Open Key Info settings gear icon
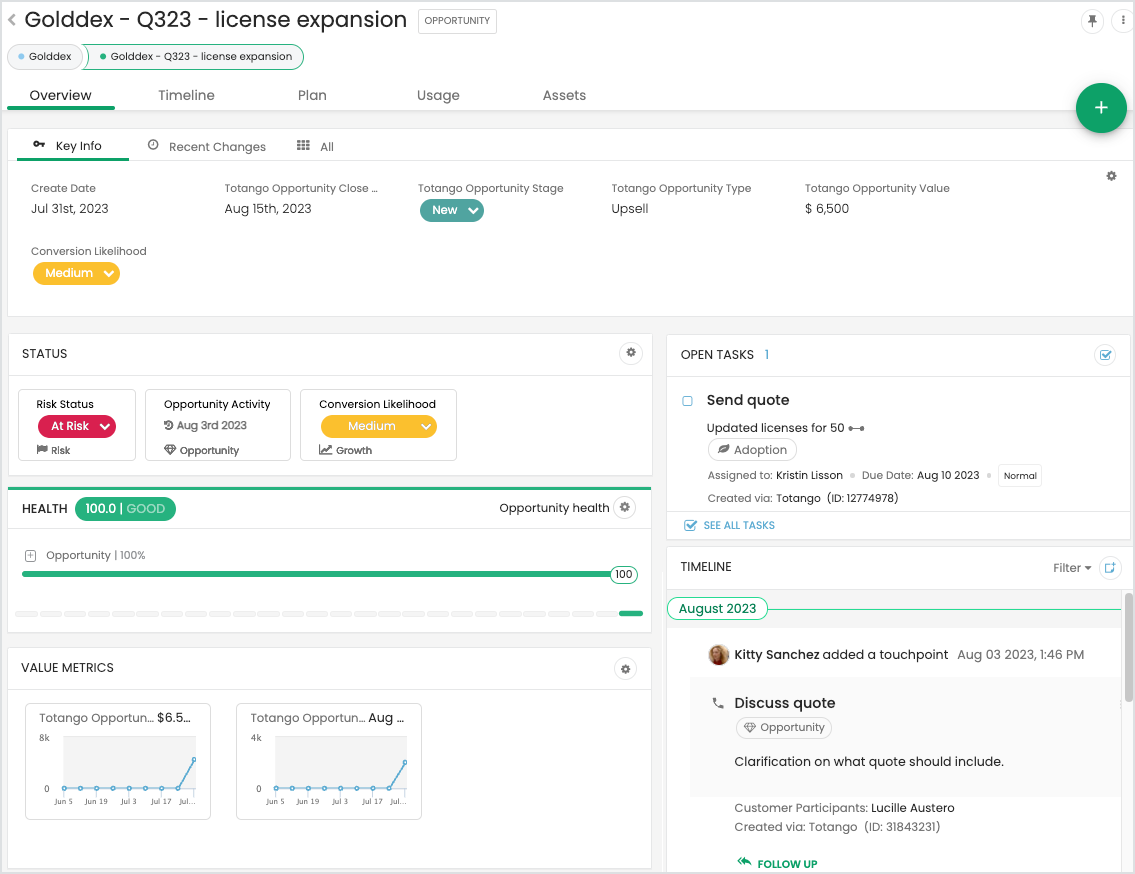This screenshot has height=874, width=1135. click(x=1111, y=176)
